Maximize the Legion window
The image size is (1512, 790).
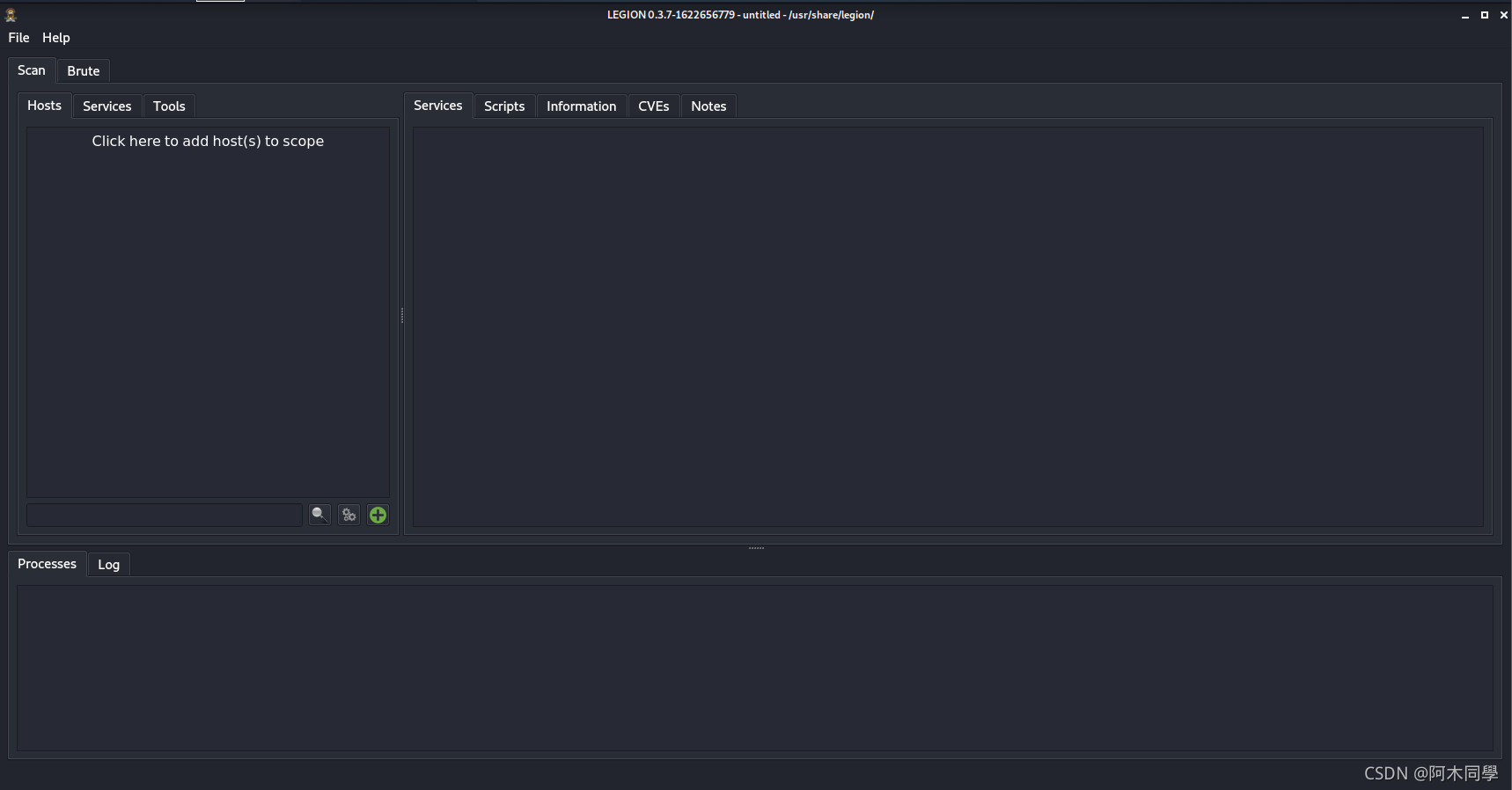point(1485,15)
